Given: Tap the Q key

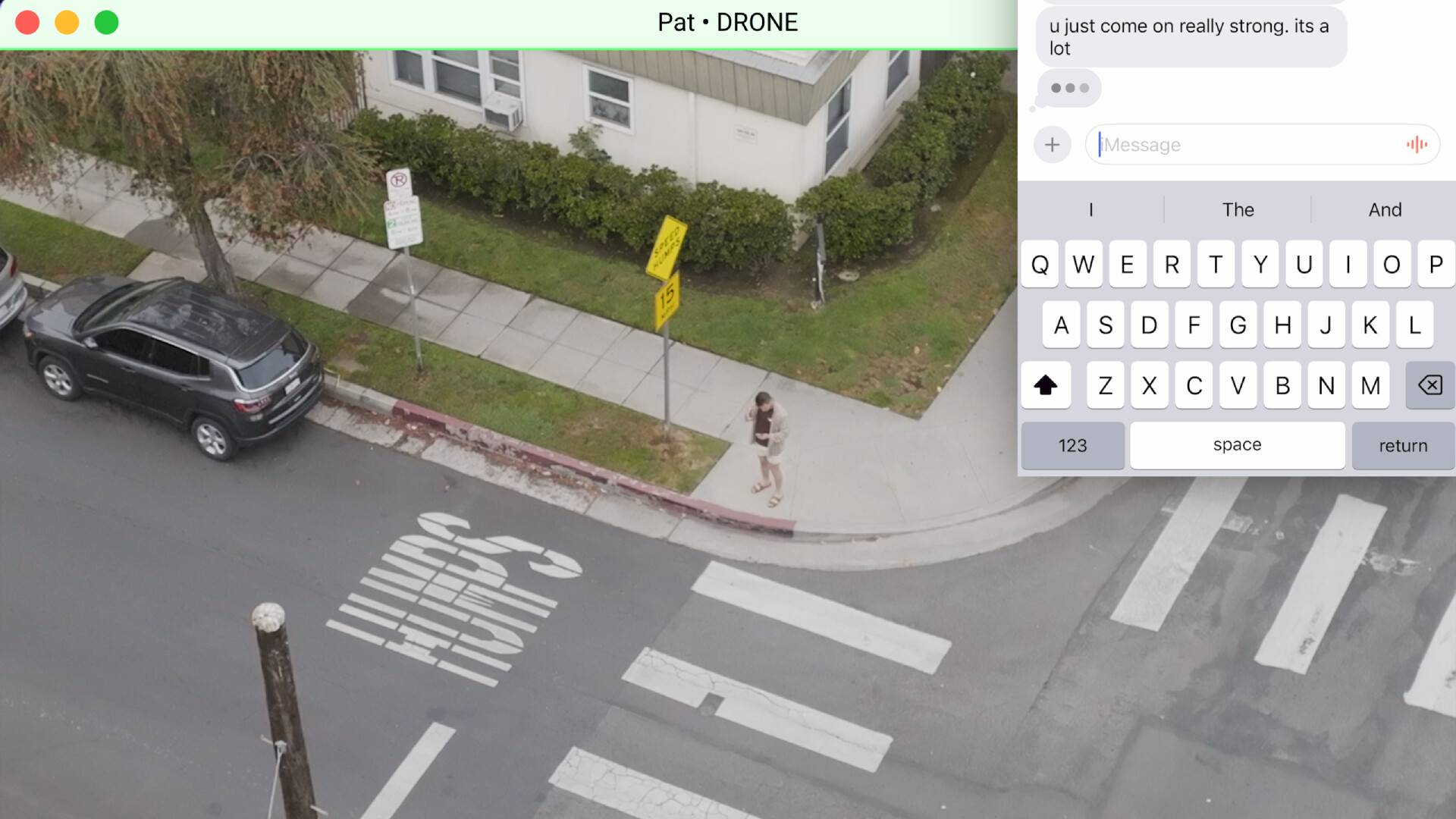Looking at the screenshot, I should [x=1040, y=265].
